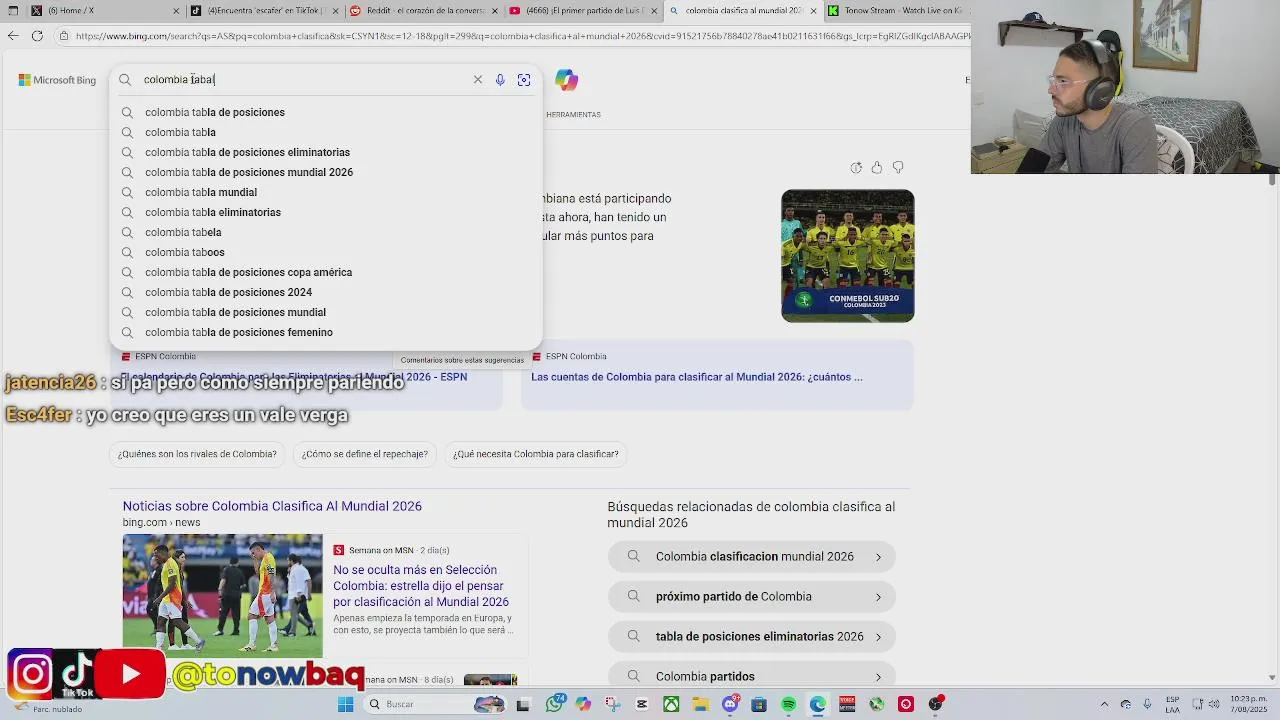Open the Windows Start menu
This screenshot has width=1280, height=720.
(345, 704)
